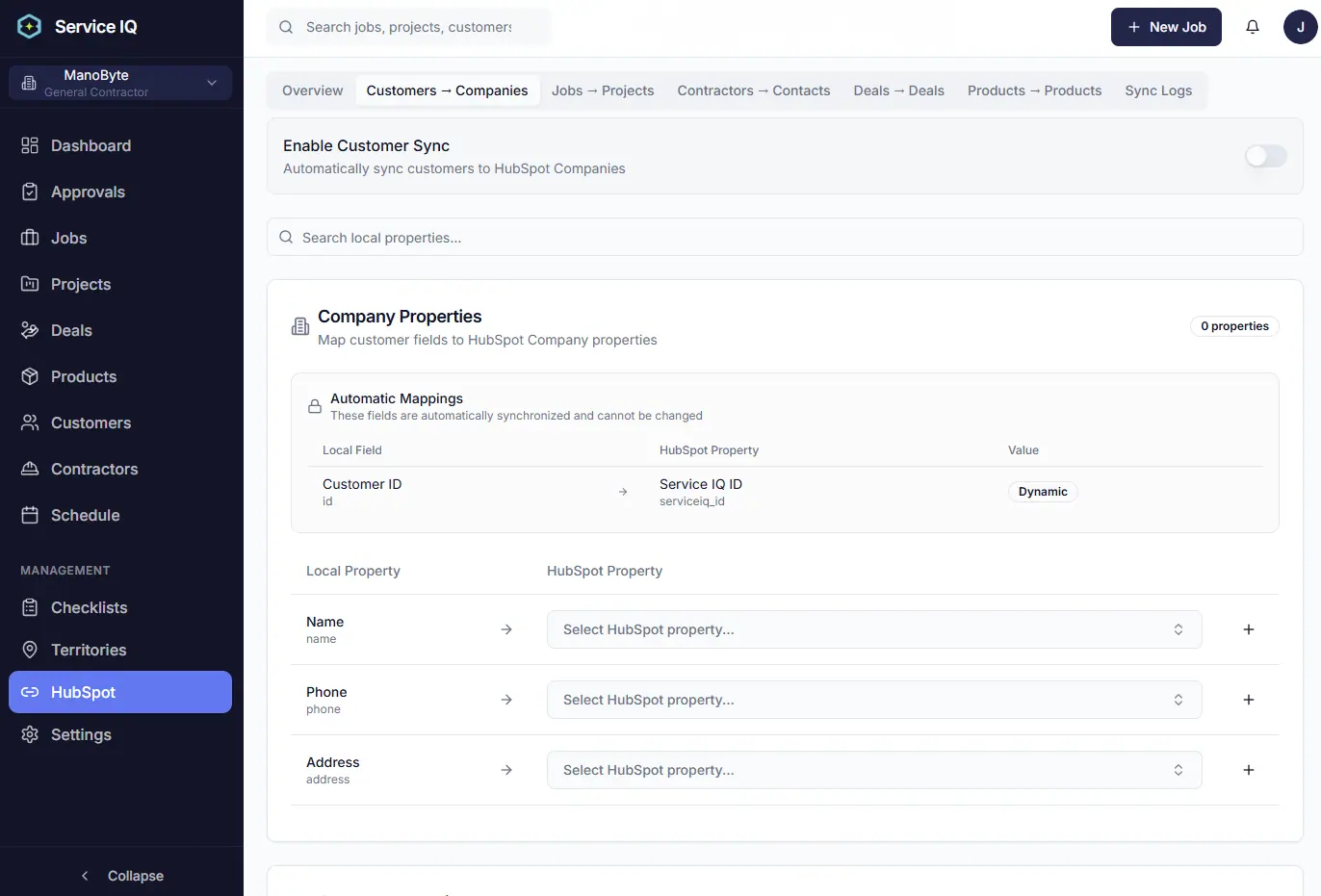Open HubSpot property dropdown for Address
The image size is (1321, 896).
tap(874, 770)
